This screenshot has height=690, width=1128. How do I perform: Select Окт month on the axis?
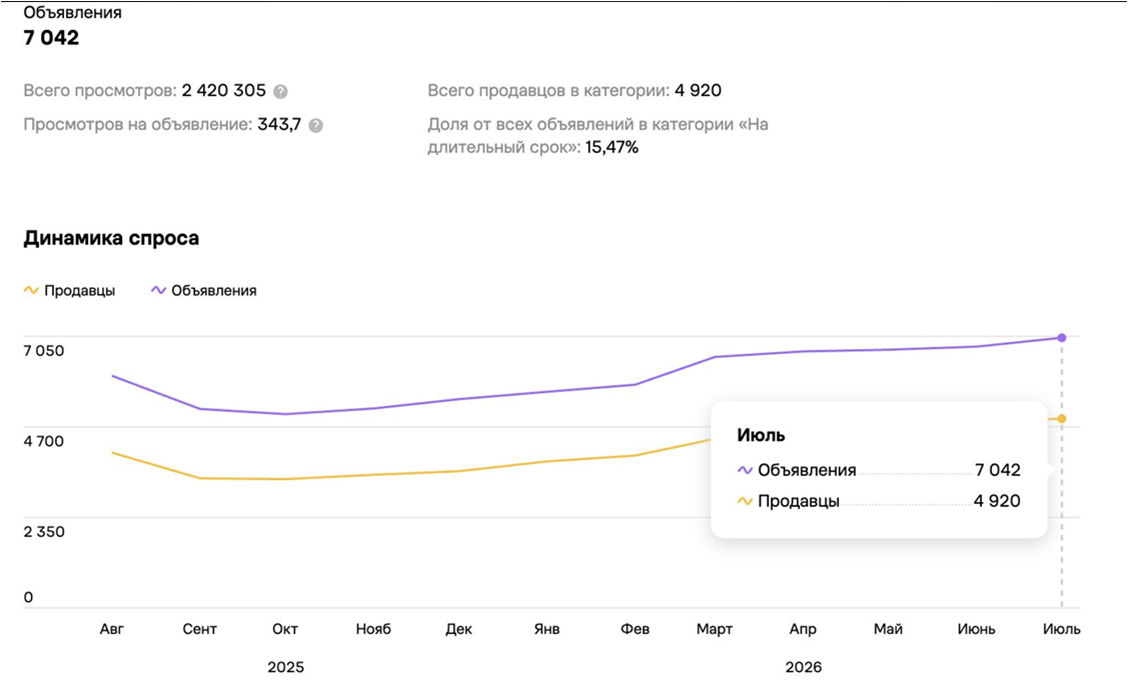[285, 629]
